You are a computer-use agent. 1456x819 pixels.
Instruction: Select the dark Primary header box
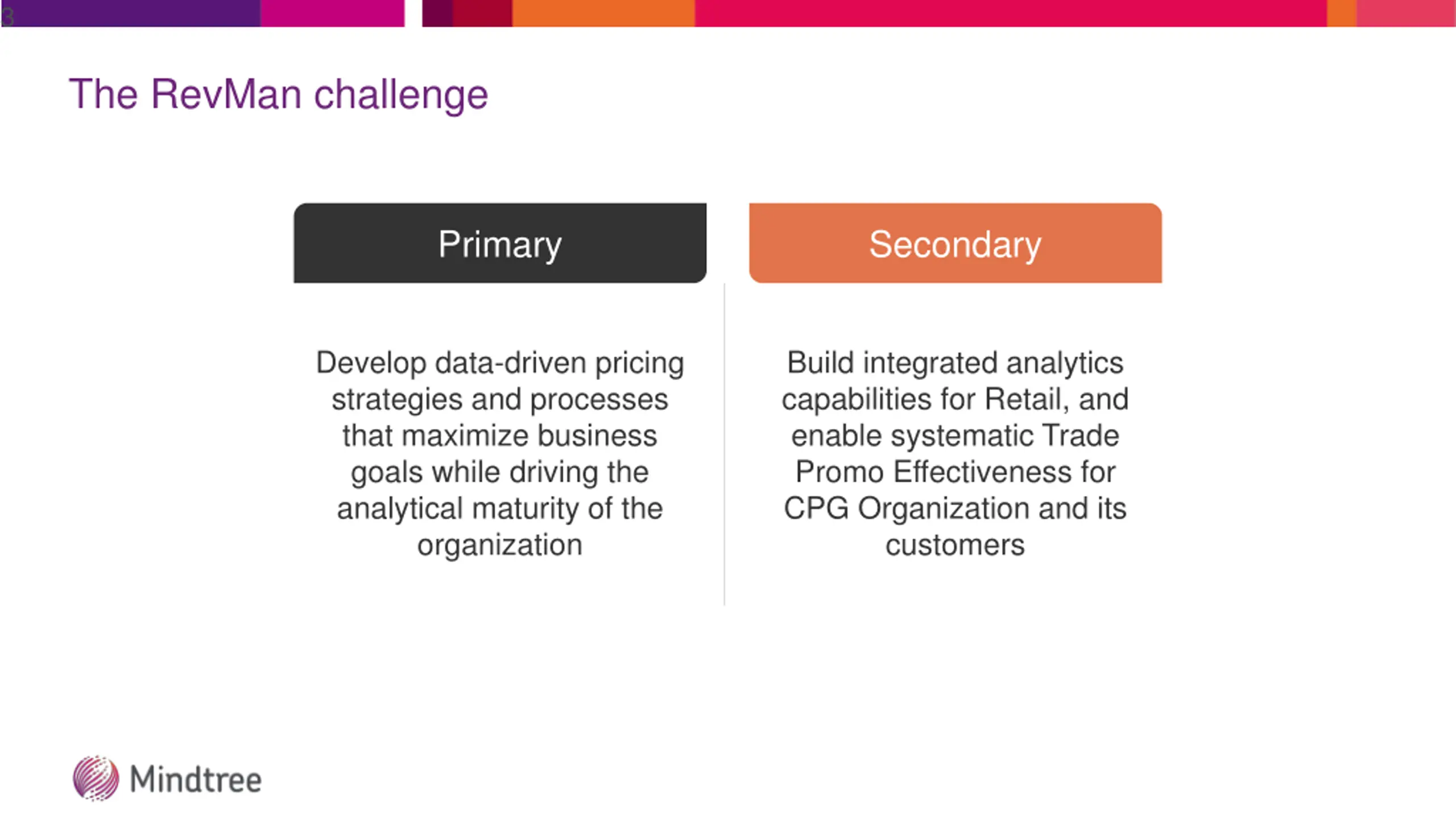(500, 243)
